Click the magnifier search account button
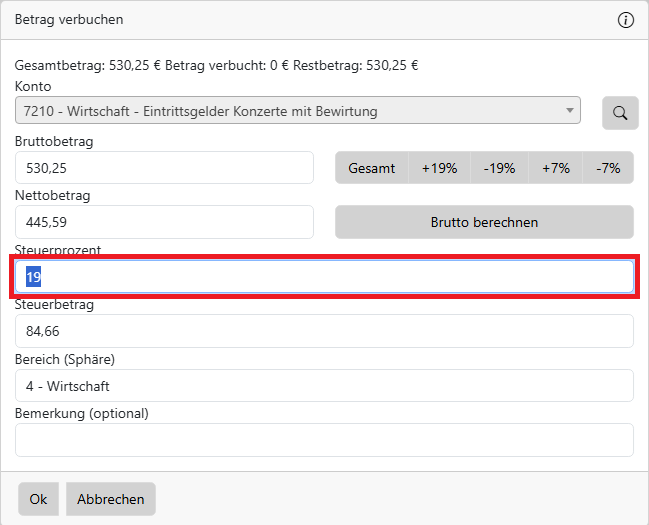This screenshot has height=525, width=649. tap(620, 113)
